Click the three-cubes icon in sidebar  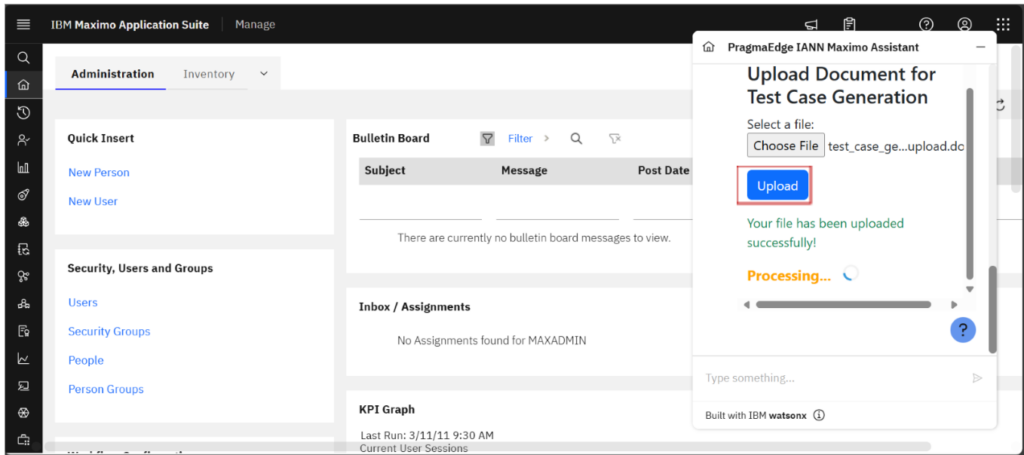pos(24,222)
